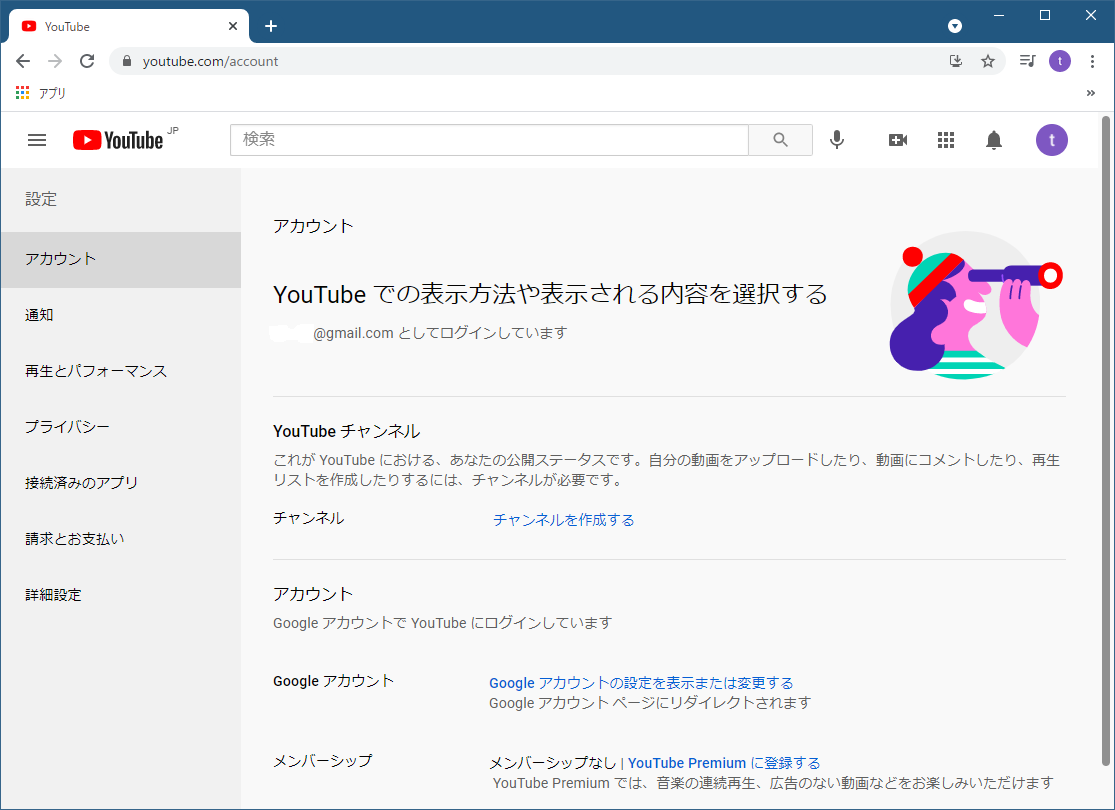Click the magnifier search button

780,140
